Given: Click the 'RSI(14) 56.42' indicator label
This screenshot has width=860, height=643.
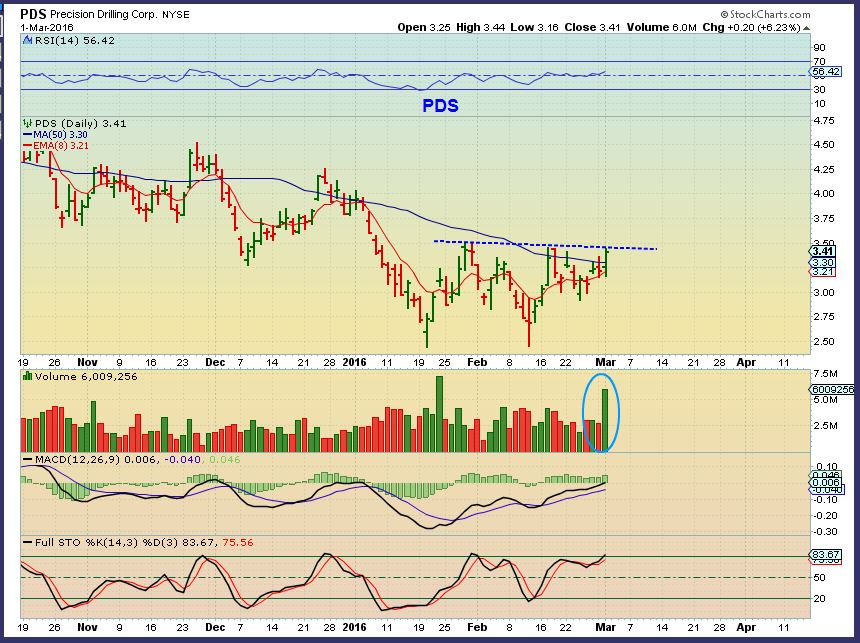Looking at the screenshot, I should point(75,40).
